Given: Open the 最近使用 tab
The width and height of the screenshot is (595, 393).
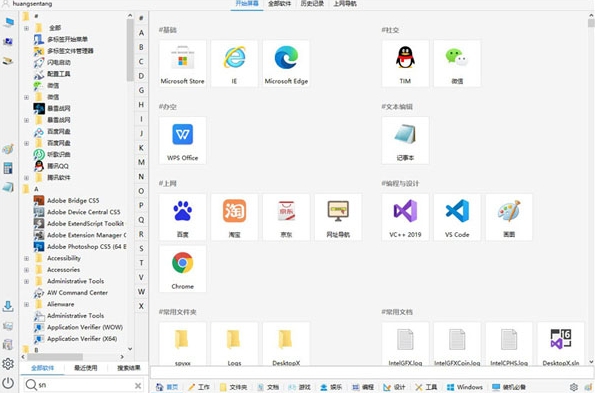Looking at the screenshot, I should tap(86, 368).
